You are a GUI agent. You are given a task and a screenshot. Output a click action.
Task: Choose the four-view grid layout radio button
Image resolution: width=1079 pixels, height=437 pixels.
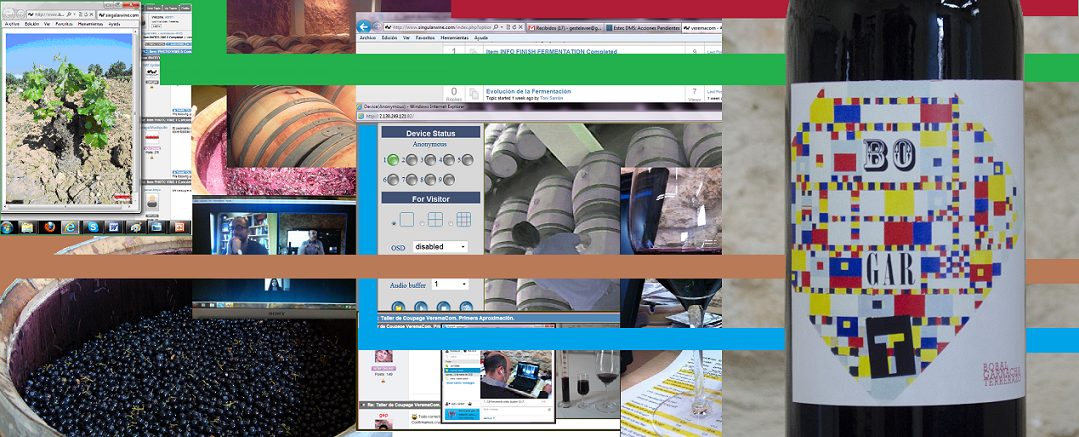[422, 224]
